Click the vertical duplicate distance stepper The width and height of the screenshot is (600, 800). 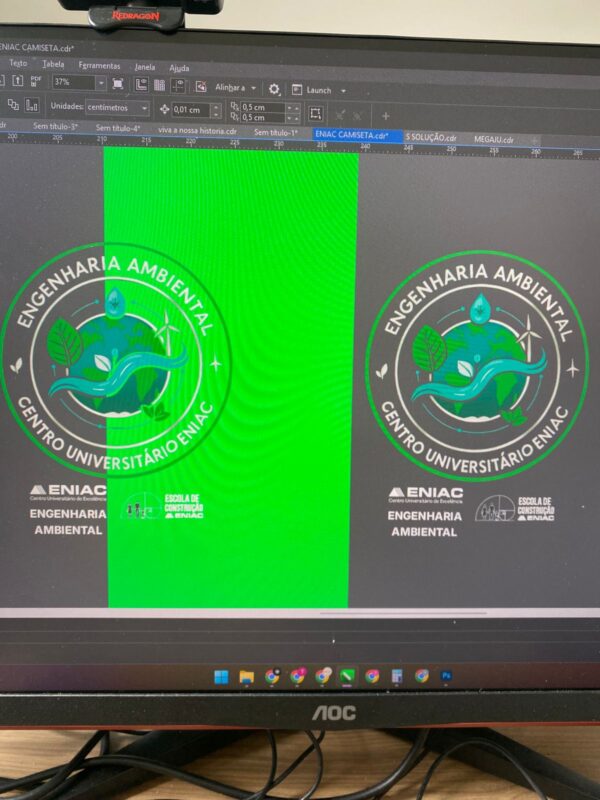click(293, 118)
